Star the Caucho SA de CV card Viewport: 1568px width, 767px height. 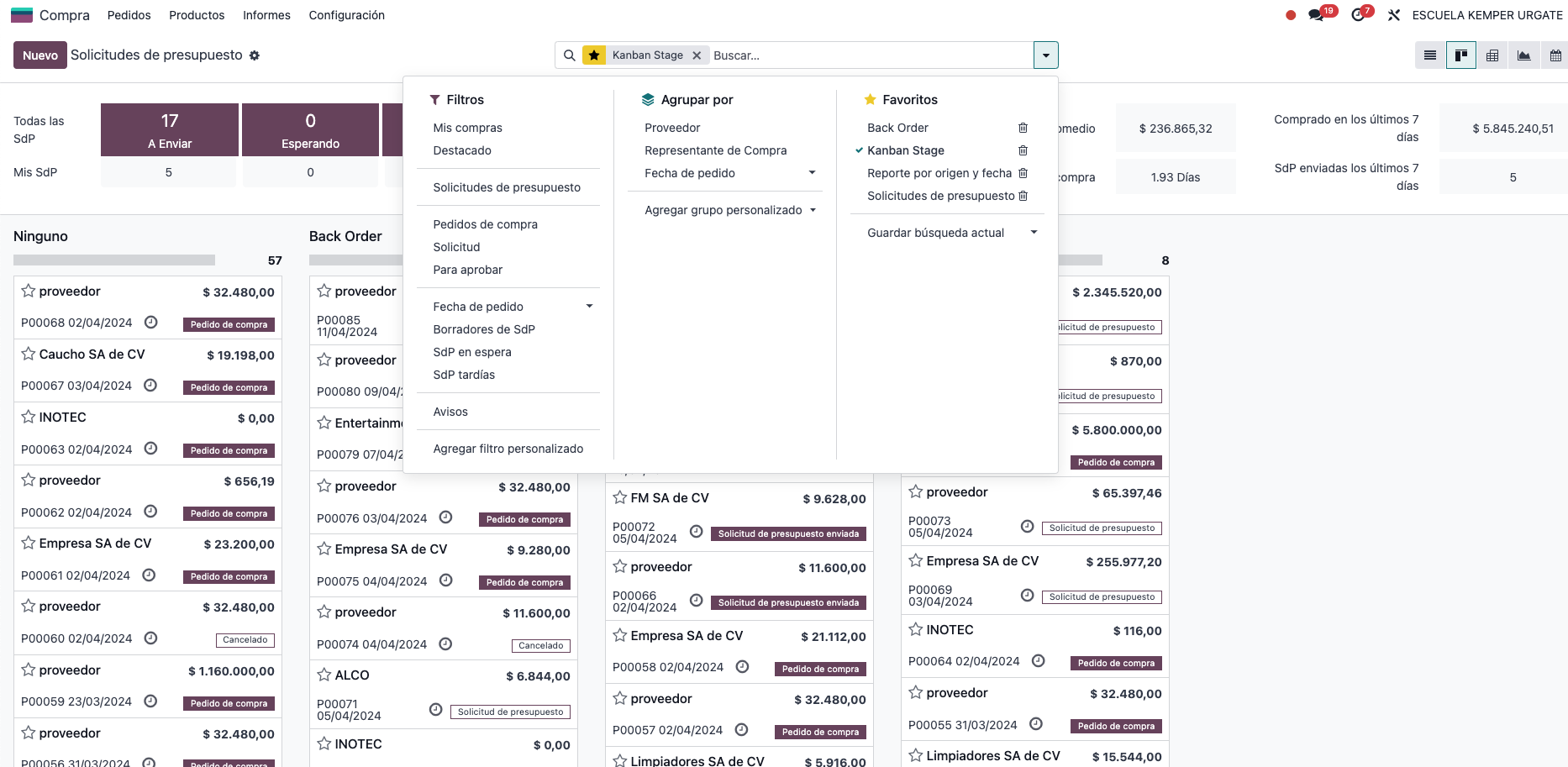29,354
